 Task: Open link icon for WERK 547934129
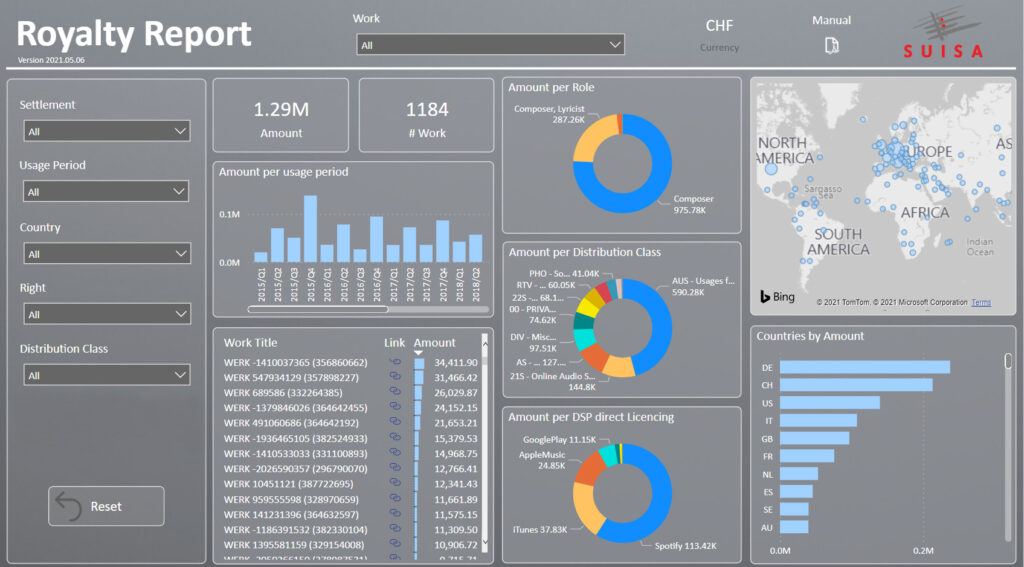395,378
